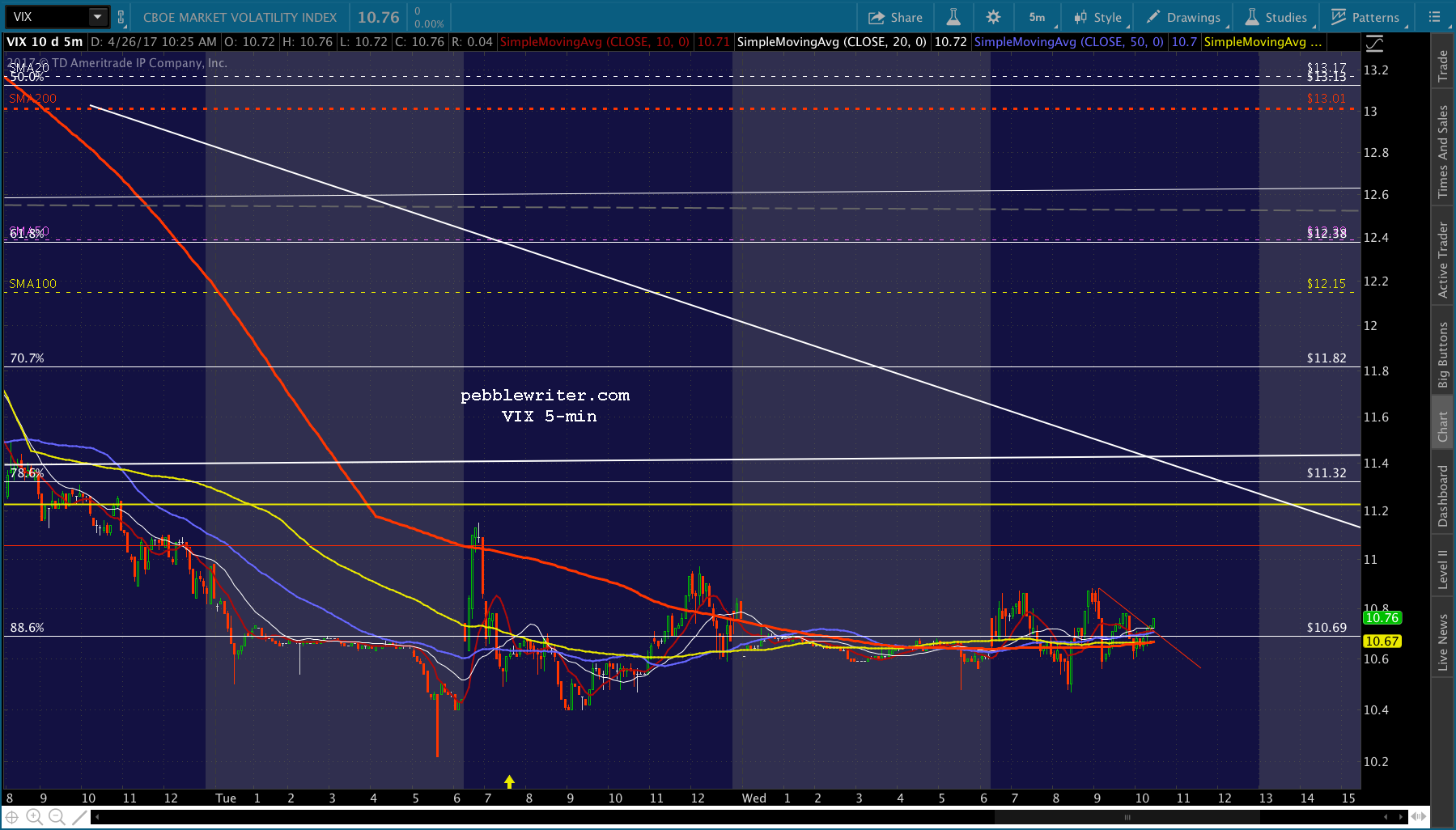Screen dimensions: 1456x830
Task: Click the yellow arrow event marker
Action: (509, 781)
